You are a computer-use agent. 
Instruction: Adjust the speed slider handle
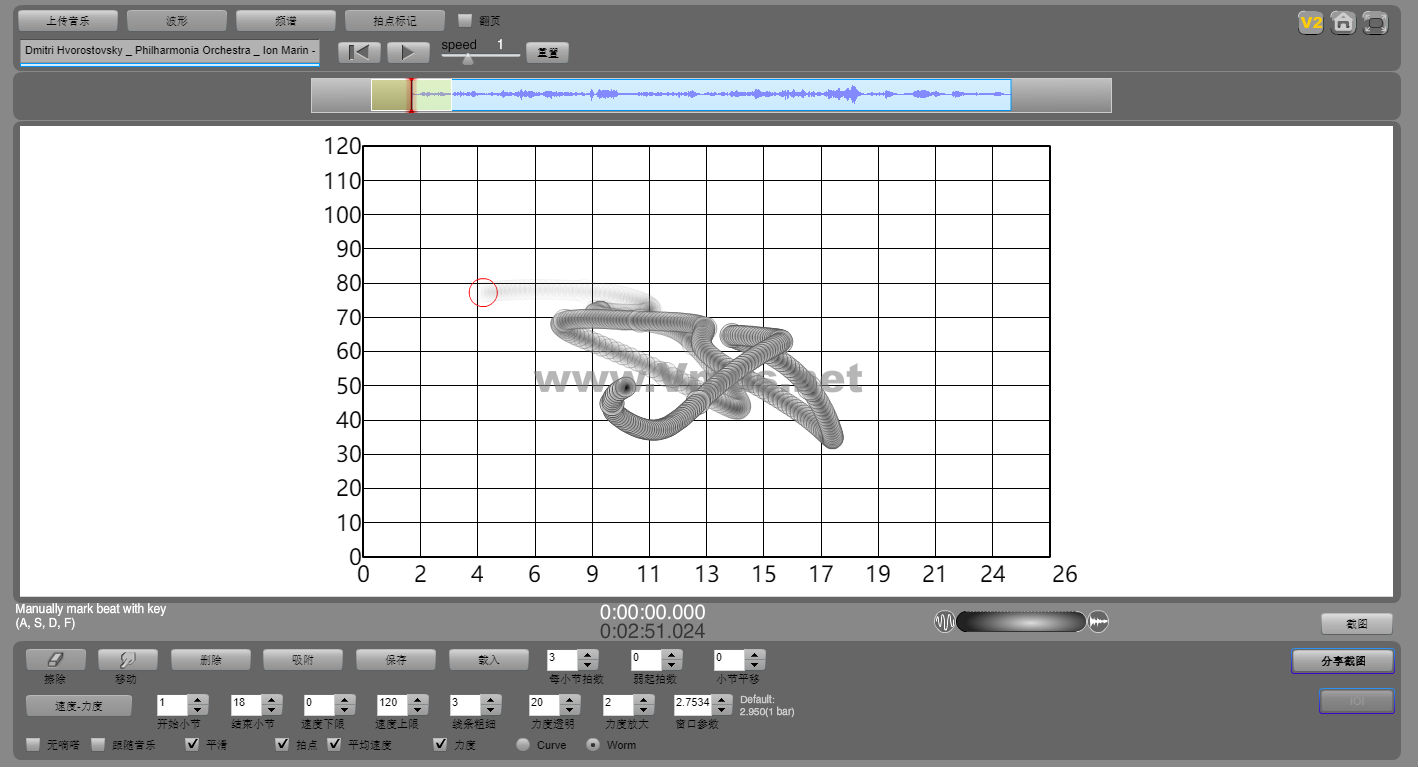[x=467, y=59]
